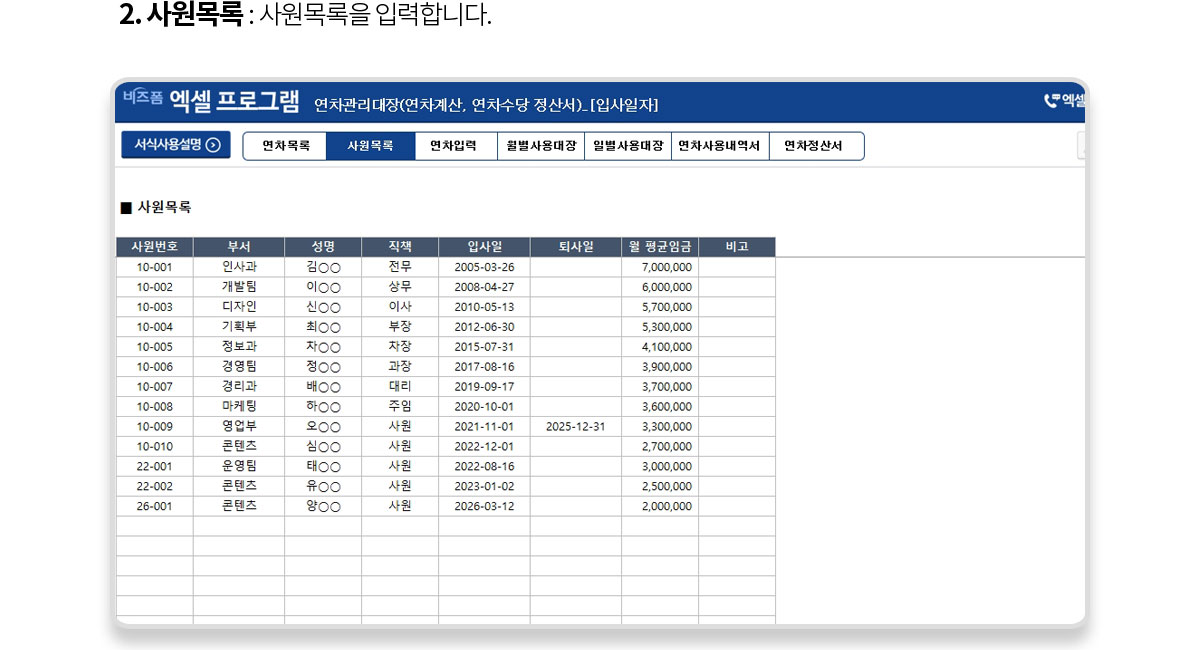Click the 성명 column header
This screenshot has height=650, width=1200.
pyautogui.click(x=323, y=247)
